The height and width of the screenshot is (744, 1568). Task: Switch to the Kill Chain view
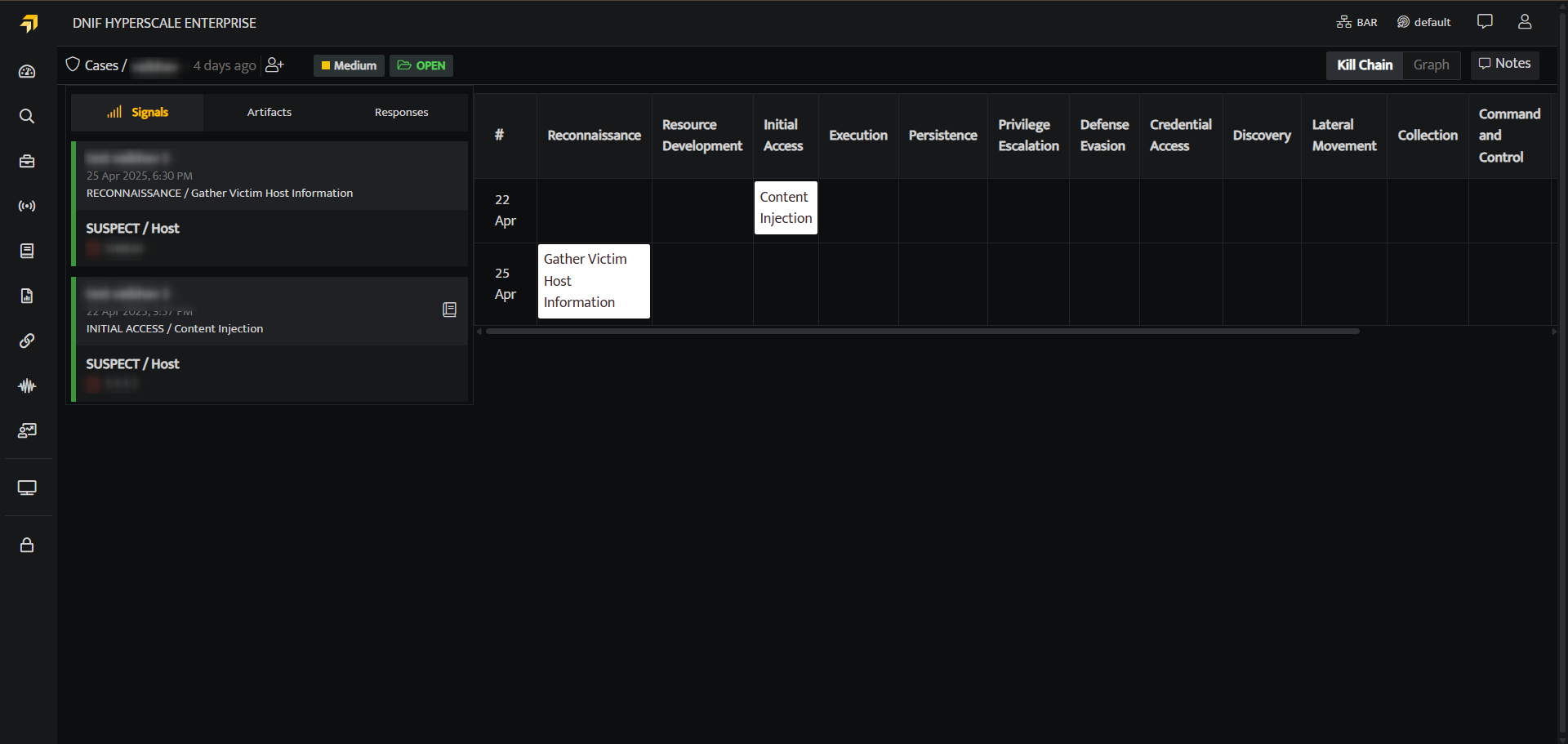coord(1365,65)
